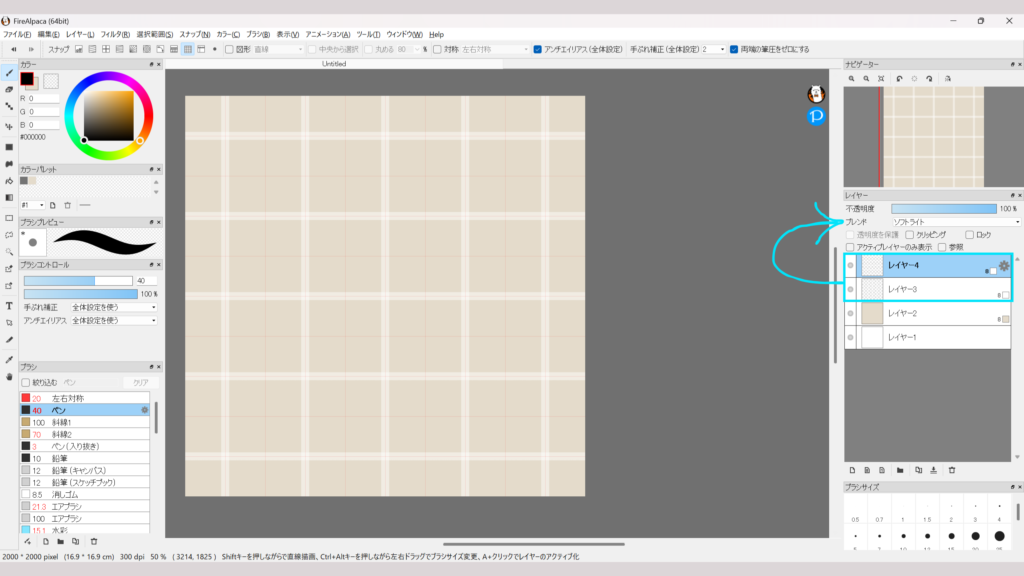Open the 手ぶれ補正 dropdown in brush control
1024x576 pixels.
click(x=113, y=307)
